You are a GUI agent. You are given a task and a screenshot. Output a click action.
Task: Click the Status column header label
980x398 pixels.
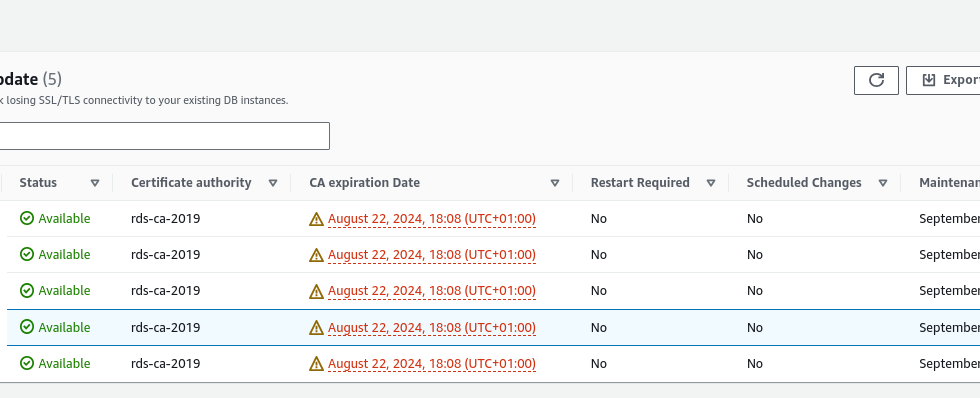(38, 182)
